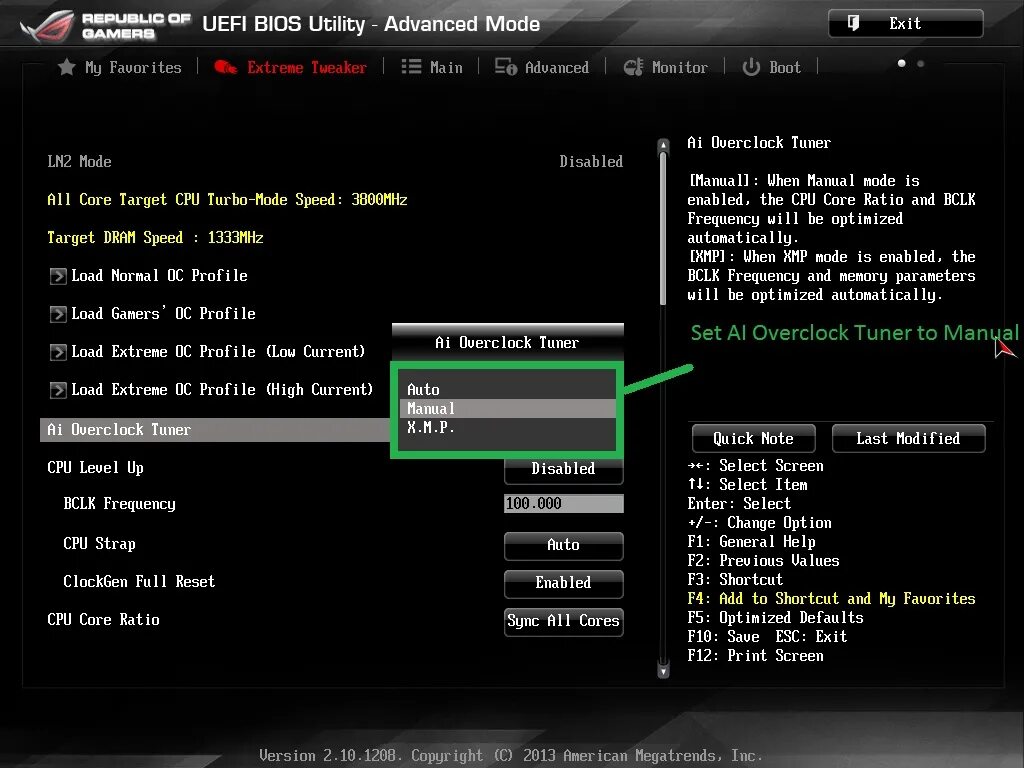
Task: Click the F5: Optimized Defaults hint
Action: tap(775, 617)
